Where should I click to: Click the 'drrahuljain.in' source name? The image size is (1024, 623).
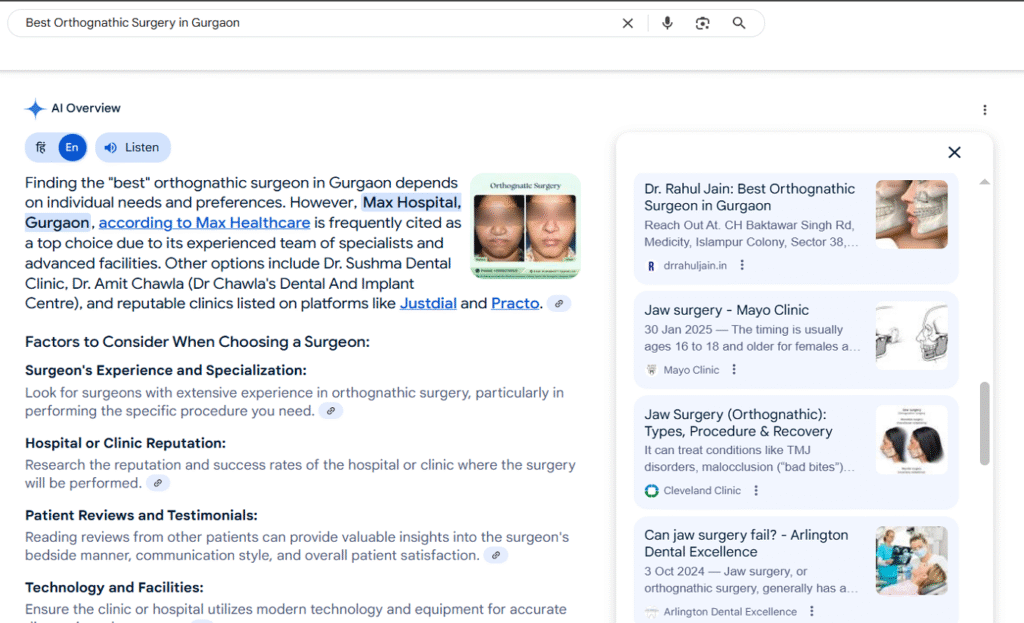(x=695, y=265)
